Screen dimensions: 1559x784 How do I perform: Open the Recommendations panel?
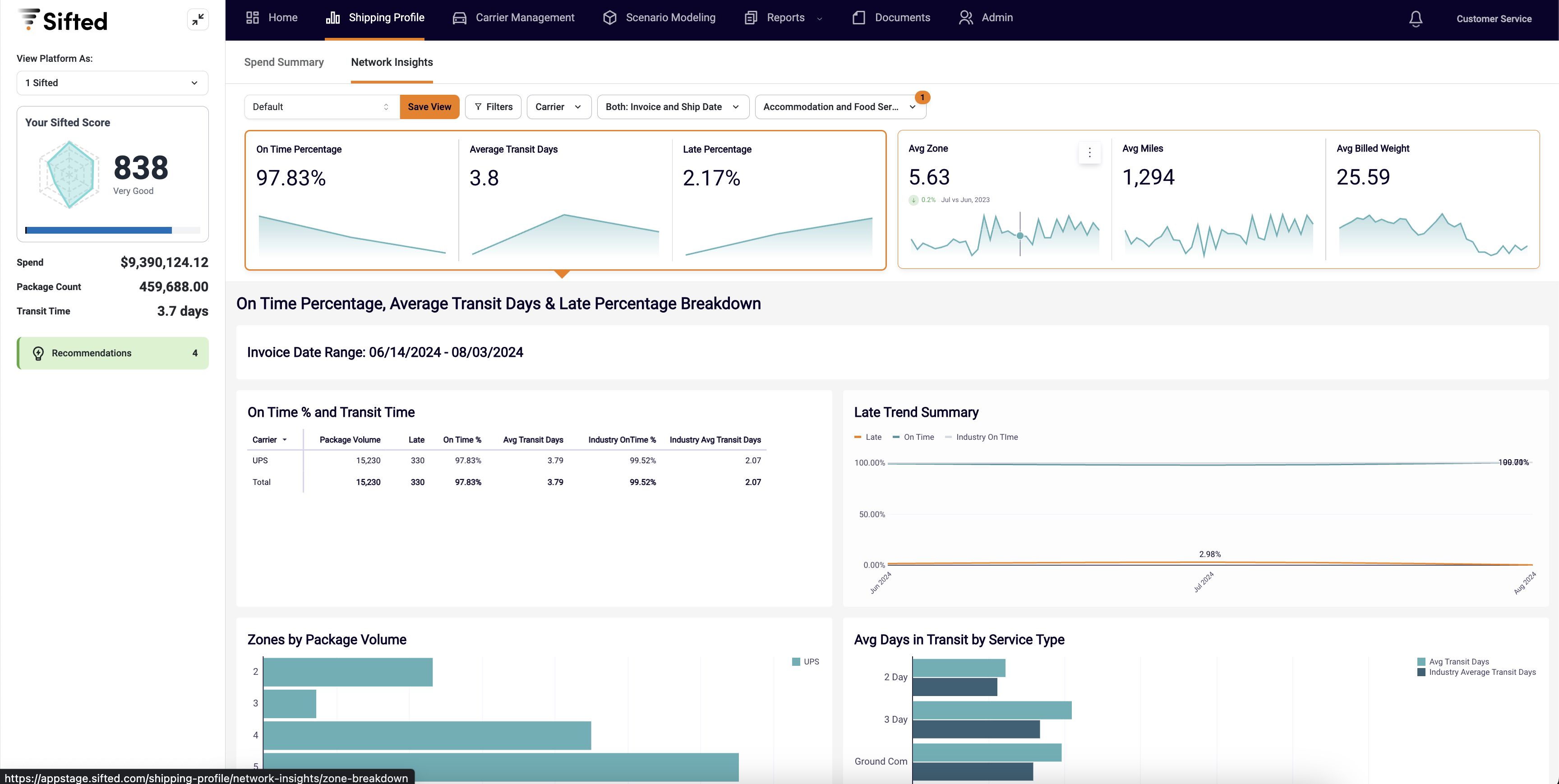click(x=112, y=353)
